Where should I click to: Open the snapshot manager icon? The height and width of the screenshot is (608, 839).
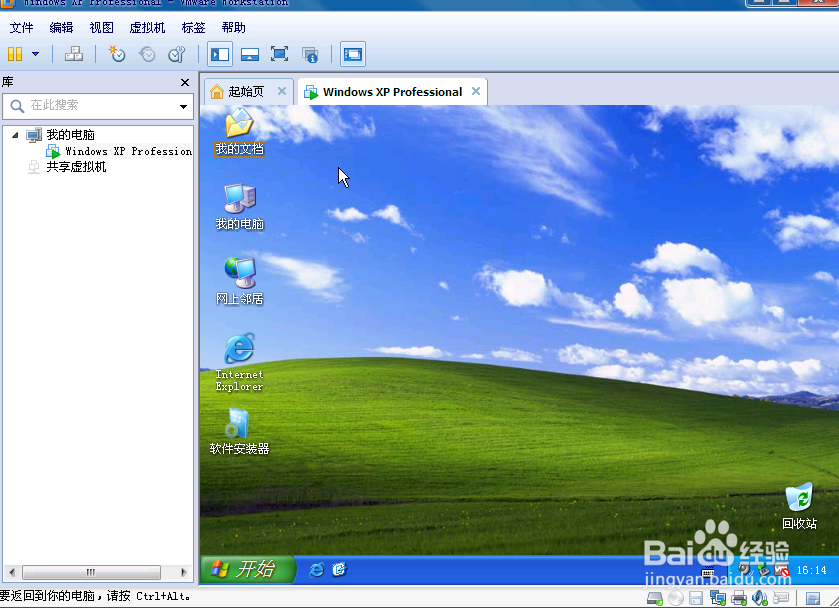pyautogui.click(x=177, y=54)
